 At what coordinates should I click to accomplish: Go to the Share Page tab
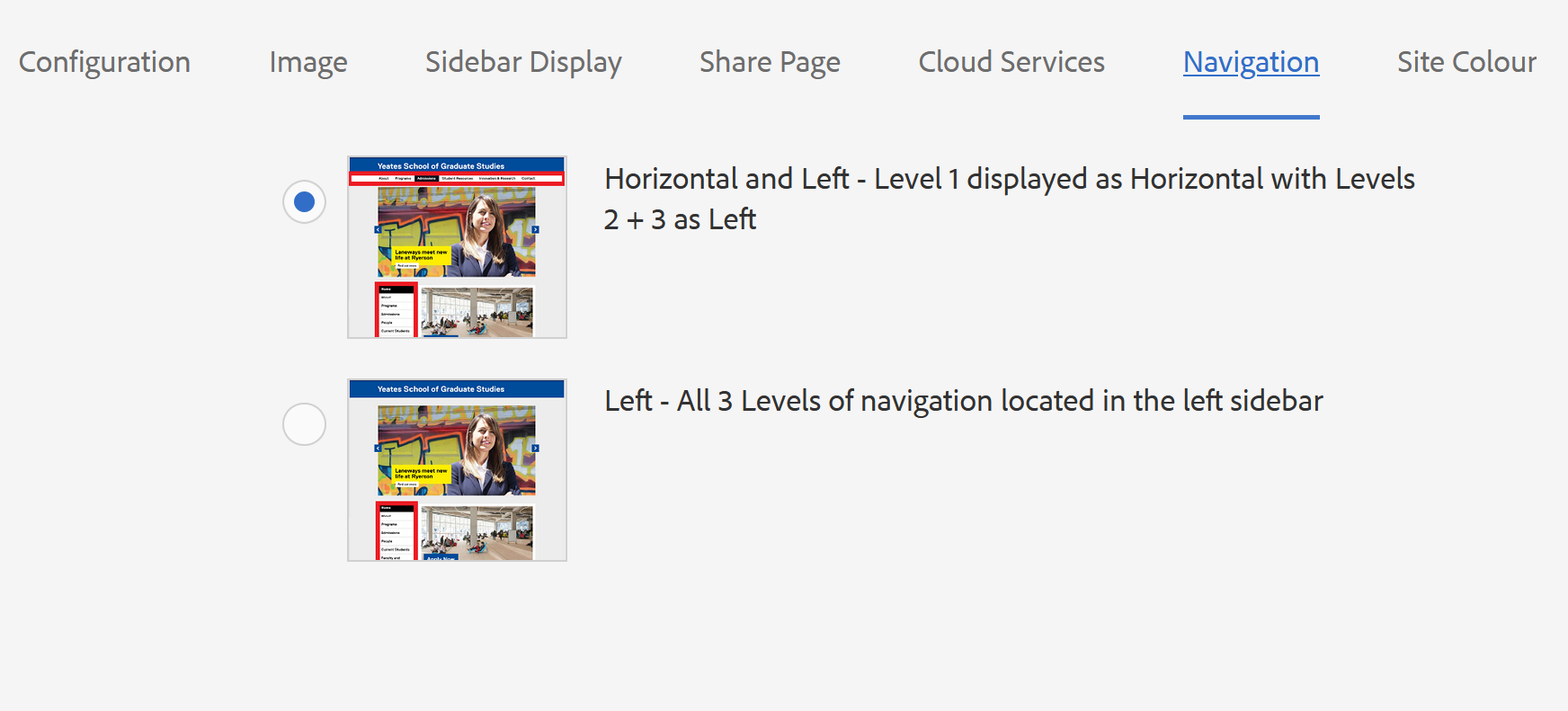click(770, 62)
